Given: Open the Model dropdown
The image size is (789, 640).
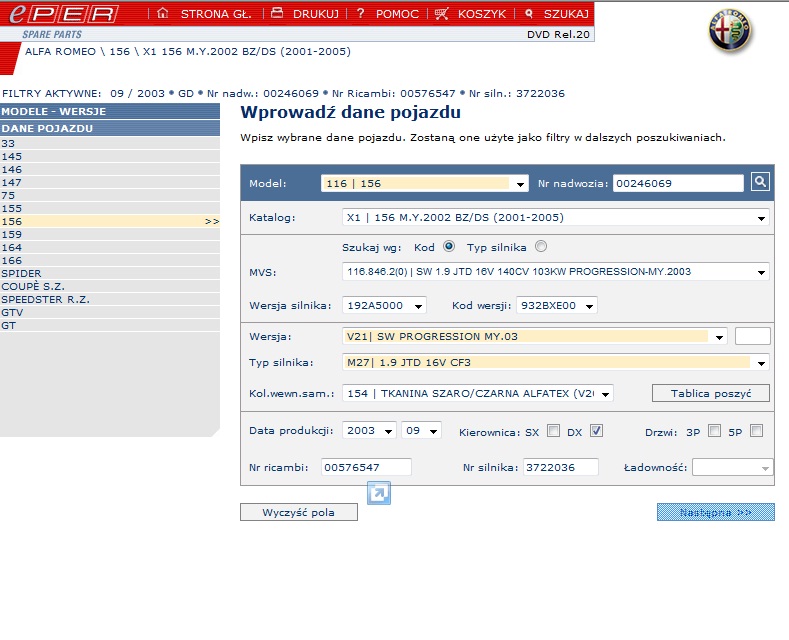Looking at the screenshot, I should click(425, 184).
